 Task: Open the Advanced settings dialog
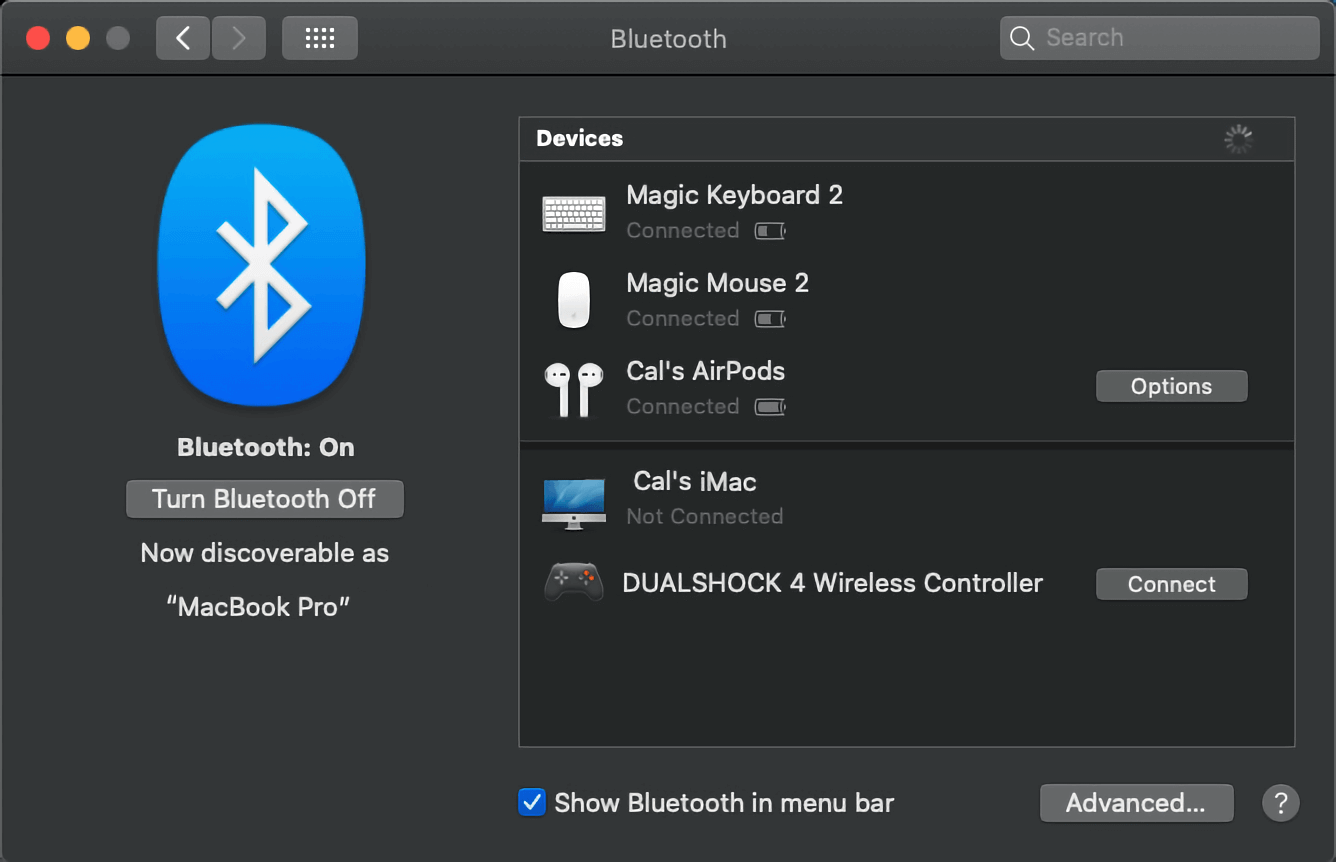(x=1136, y=802)
